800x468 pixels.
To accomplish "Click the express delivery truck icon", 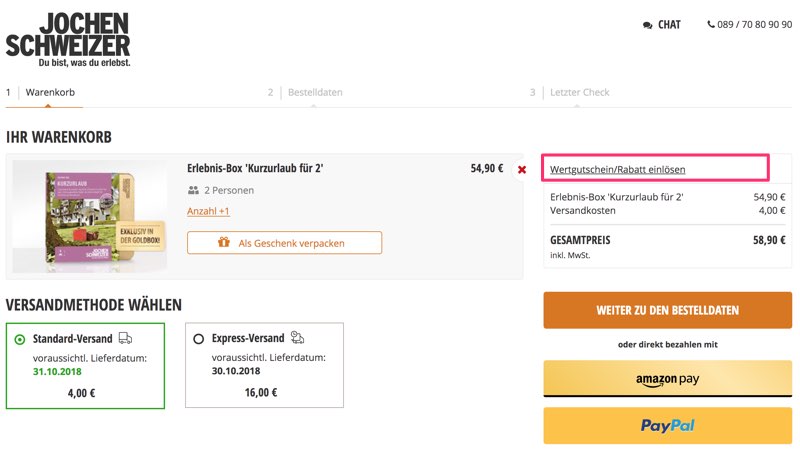I will point(297,338).
